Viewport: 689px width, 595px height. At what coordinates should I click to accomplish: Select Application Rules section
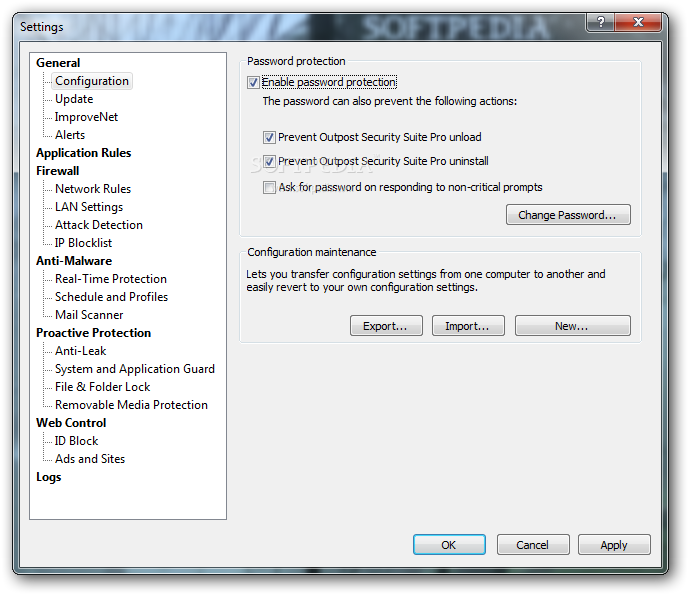pyautogui.click(x=83, y=153)
